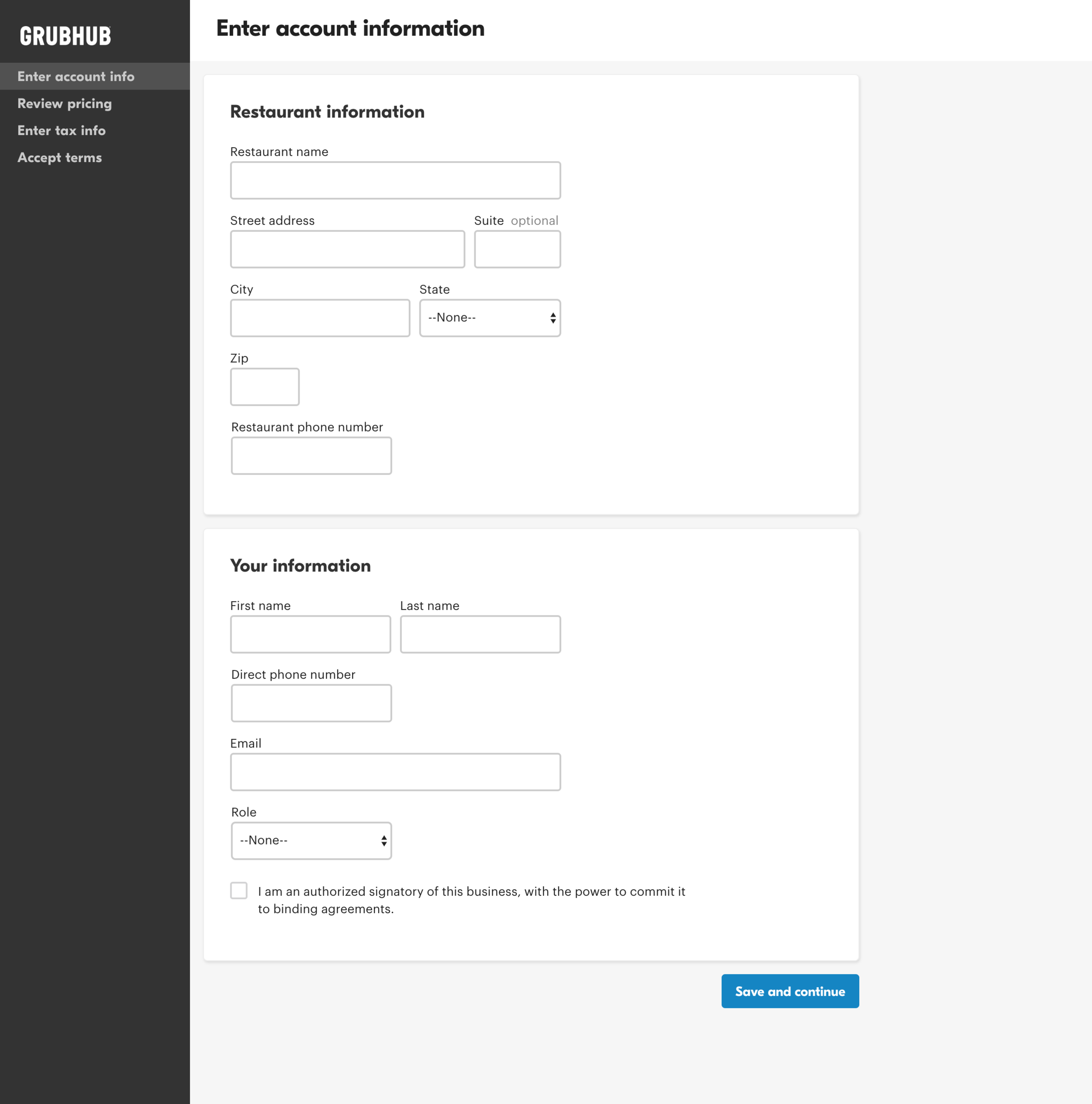Screen dimensions: 1092x1104
Task: Check the authorized signatory checkbox
Action: [x=239, y=891]
